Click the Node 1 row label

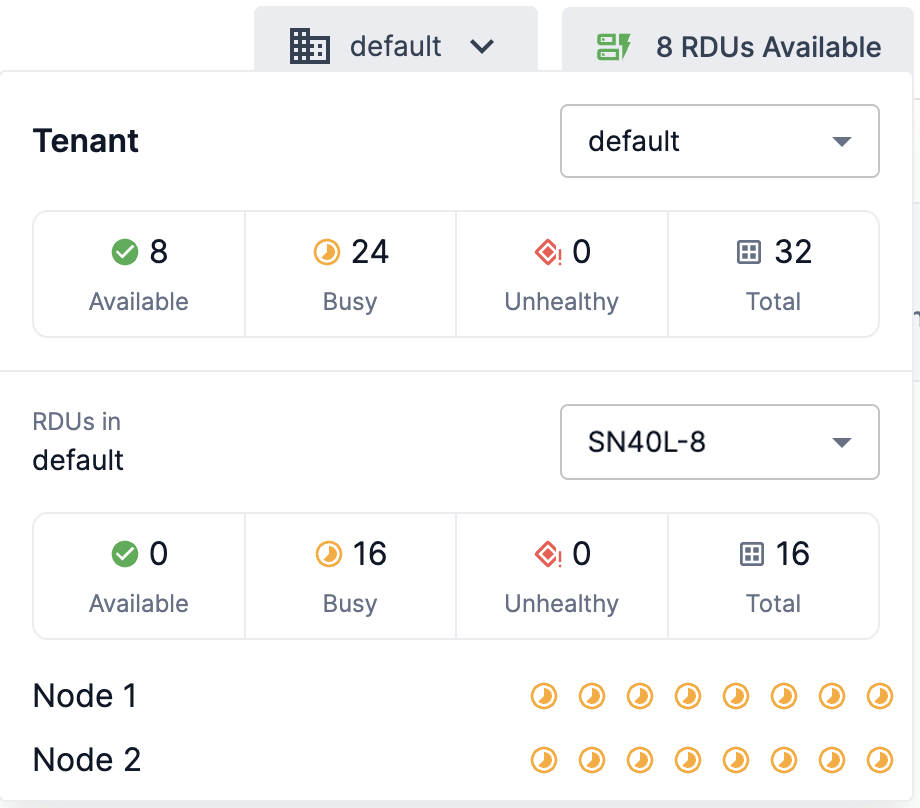(84, 696)
